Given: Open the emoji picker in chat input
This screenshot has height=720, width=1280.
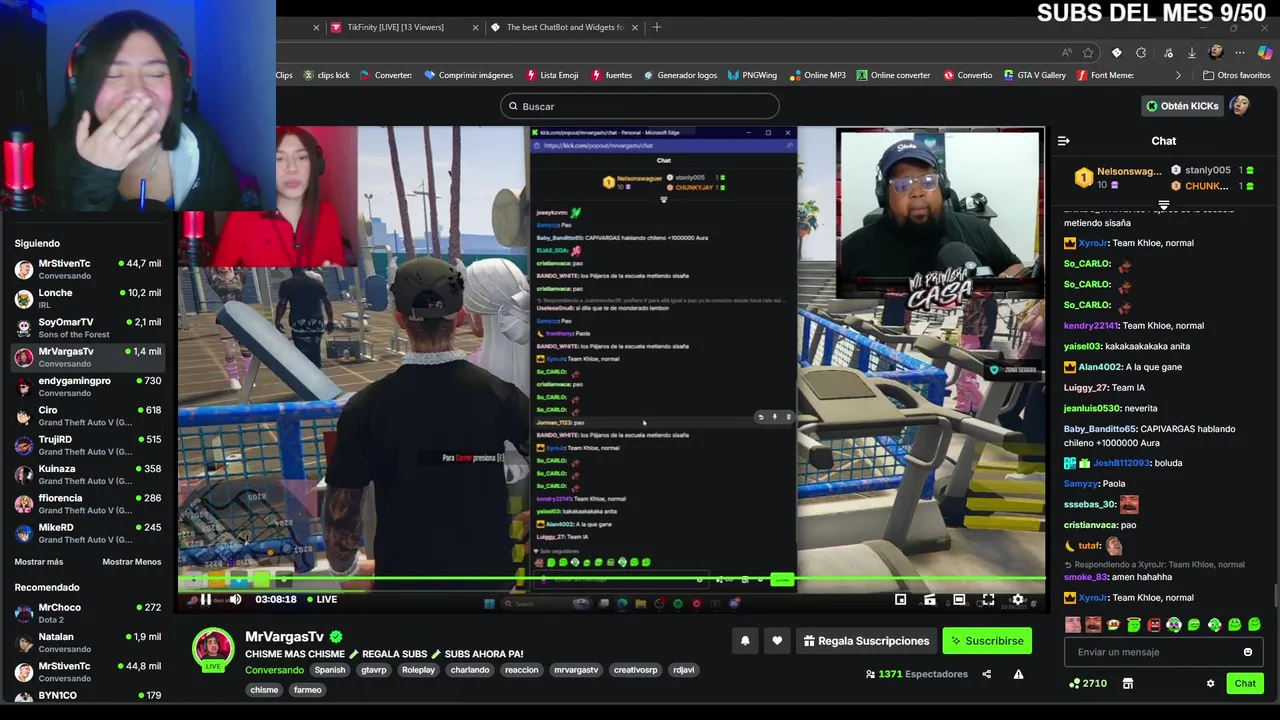Looking at the screenshot, I should point(1247,652).
